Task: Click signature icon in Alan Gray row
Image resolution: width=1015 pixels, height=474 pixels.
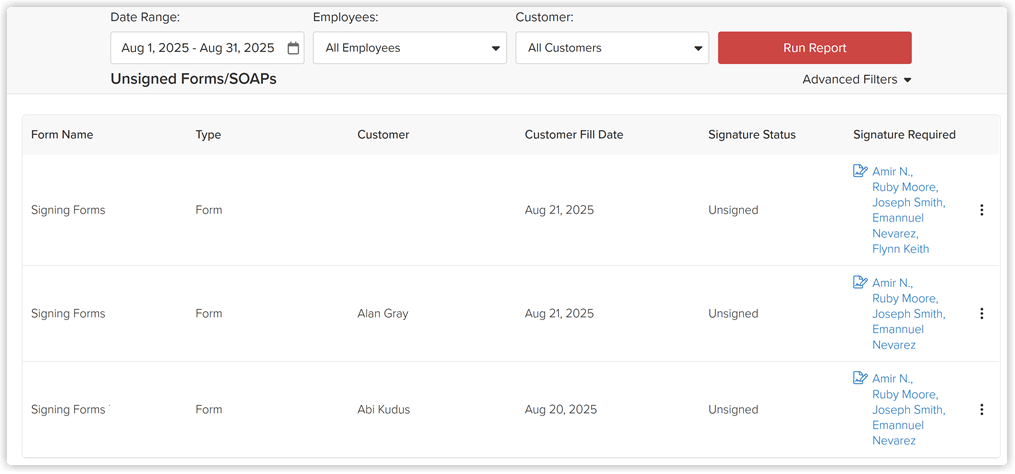Action: tap(860, 282)
